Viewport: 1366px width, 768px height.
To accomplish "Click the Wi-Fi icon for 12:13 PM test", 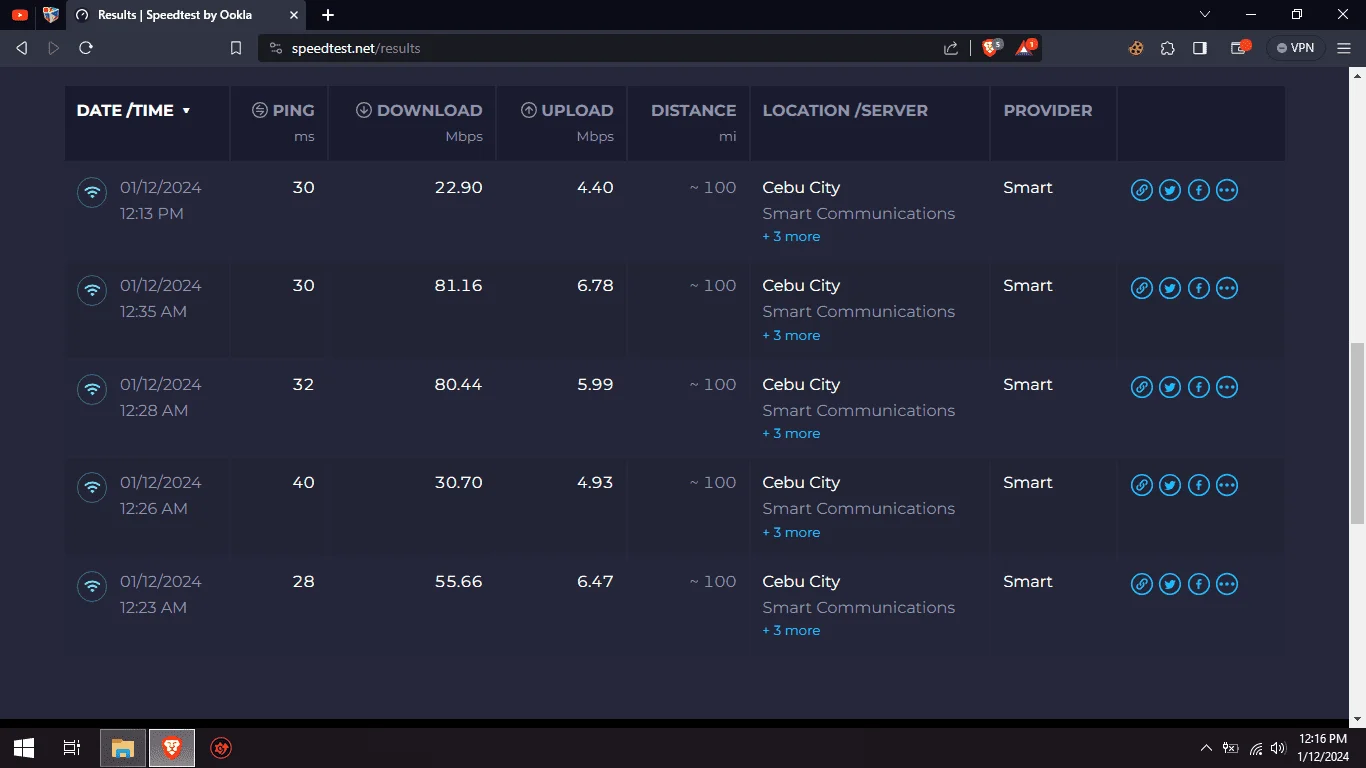I will [92, 192].
